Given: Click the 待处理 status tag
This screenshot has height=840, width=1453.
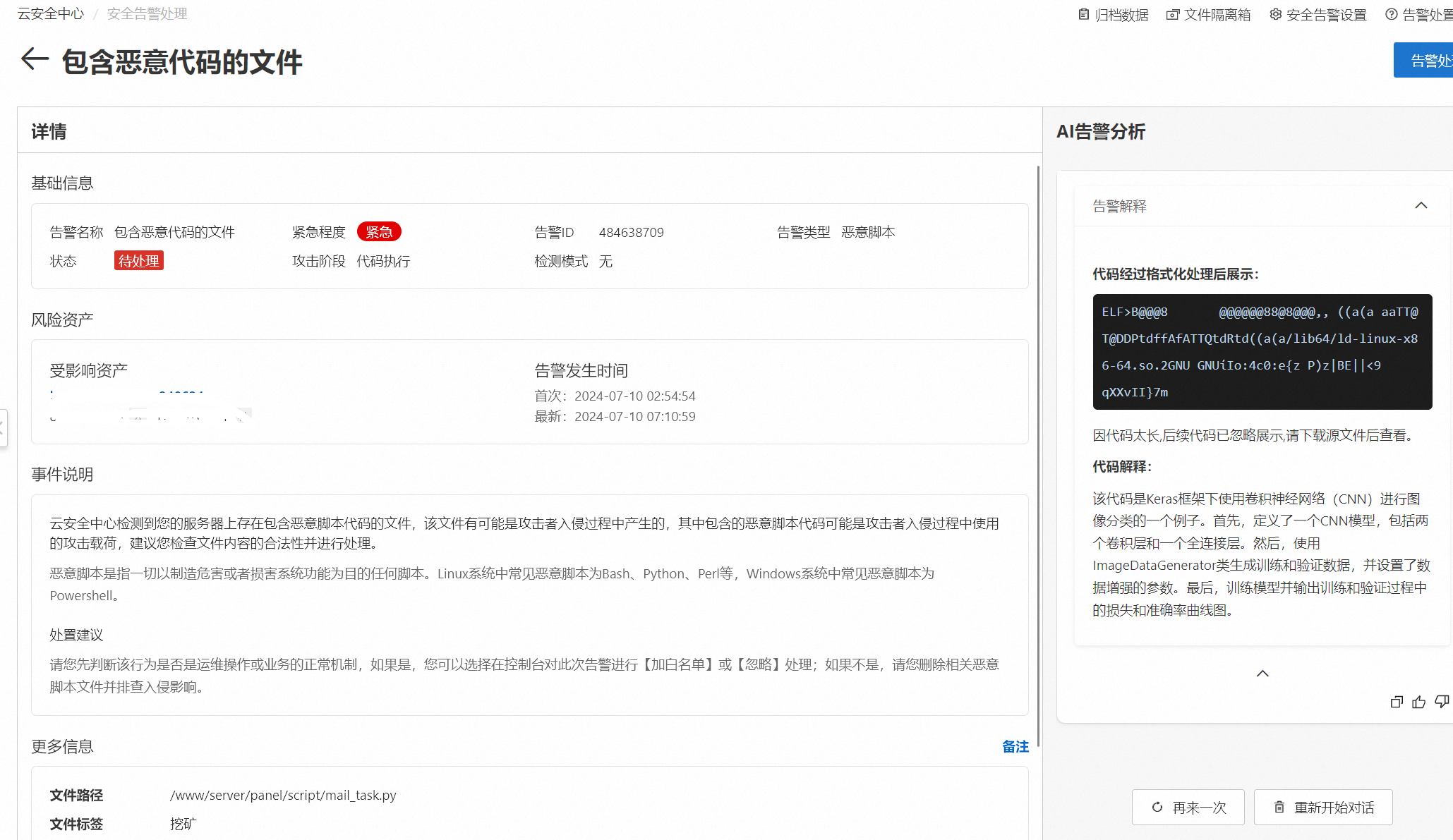Looking at the screenshot, I should pos(139,261).
